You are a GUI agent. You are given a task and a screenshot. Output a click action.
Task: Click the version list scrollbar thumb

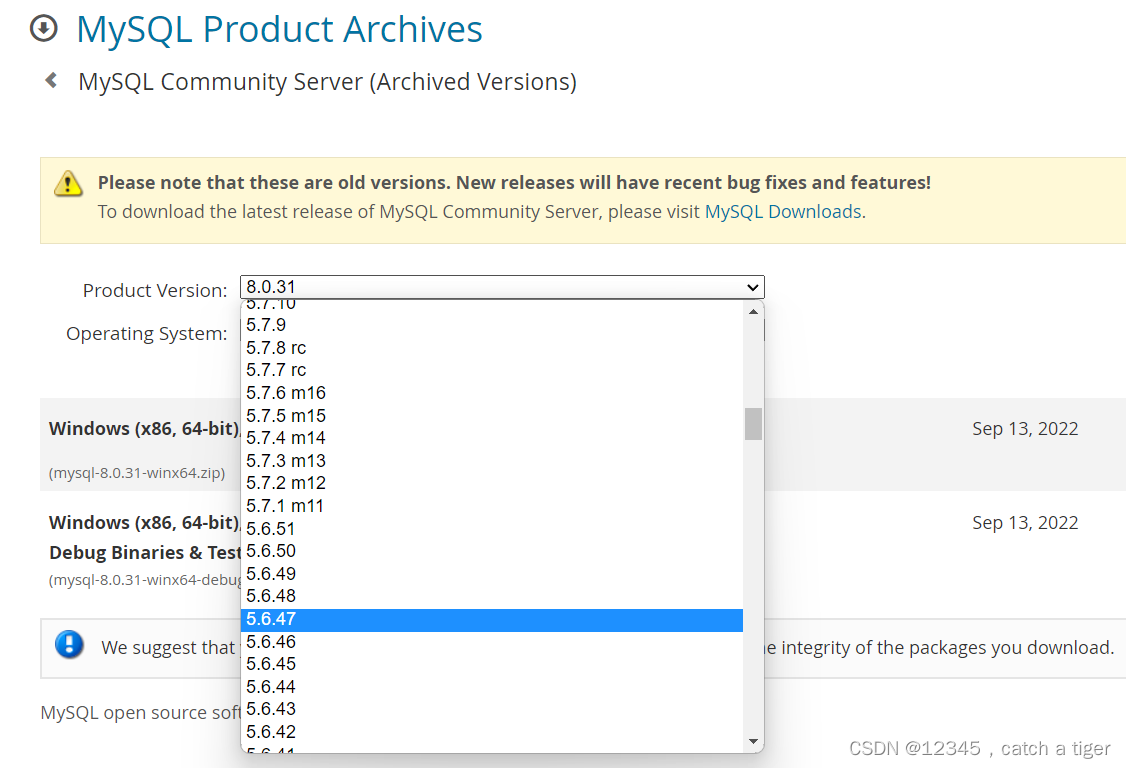pyautogui.click(x=753, y=424)
